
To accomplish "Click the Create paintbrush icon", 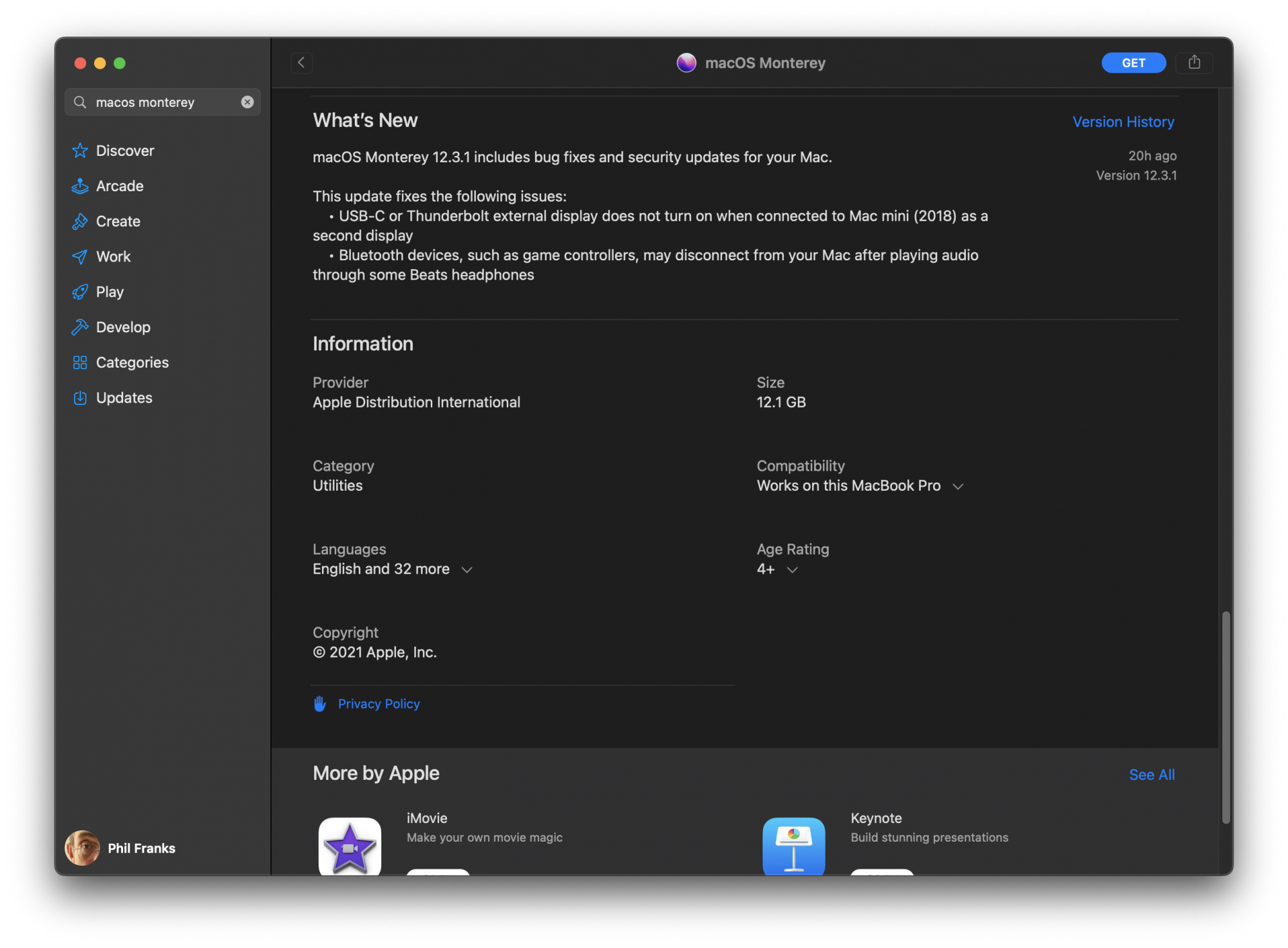I will (80, 222).
